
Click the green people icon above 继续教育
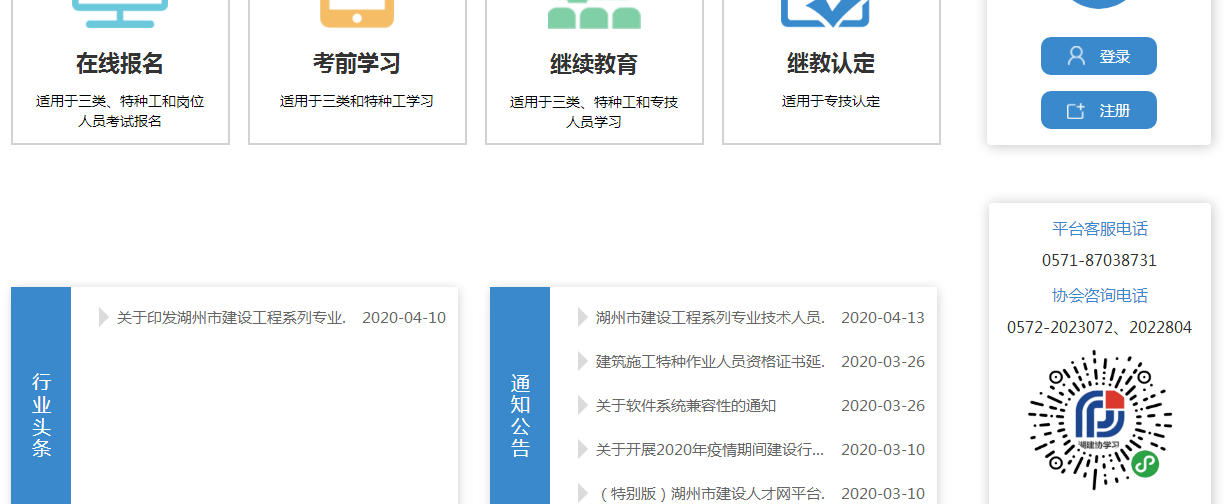594,14
